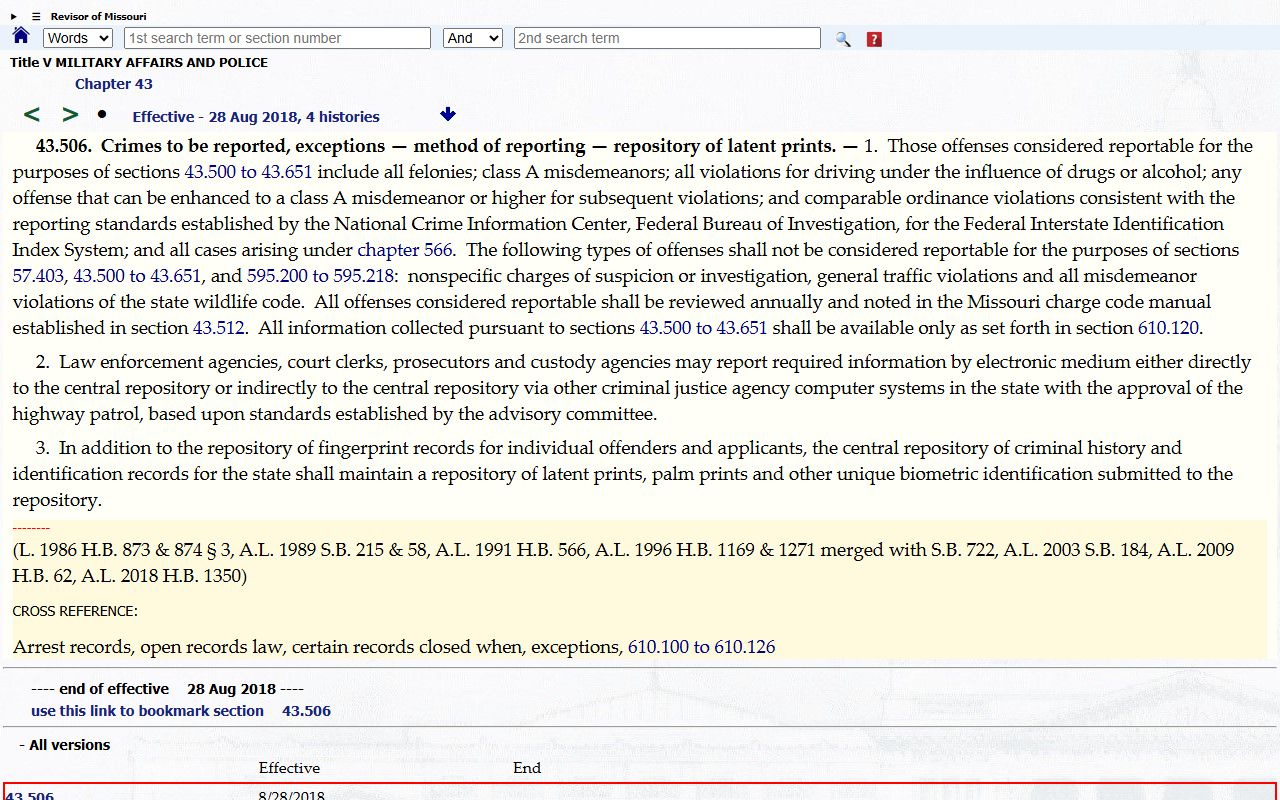Click the end of effective 28 Aug 2018 text

point(167,689)
